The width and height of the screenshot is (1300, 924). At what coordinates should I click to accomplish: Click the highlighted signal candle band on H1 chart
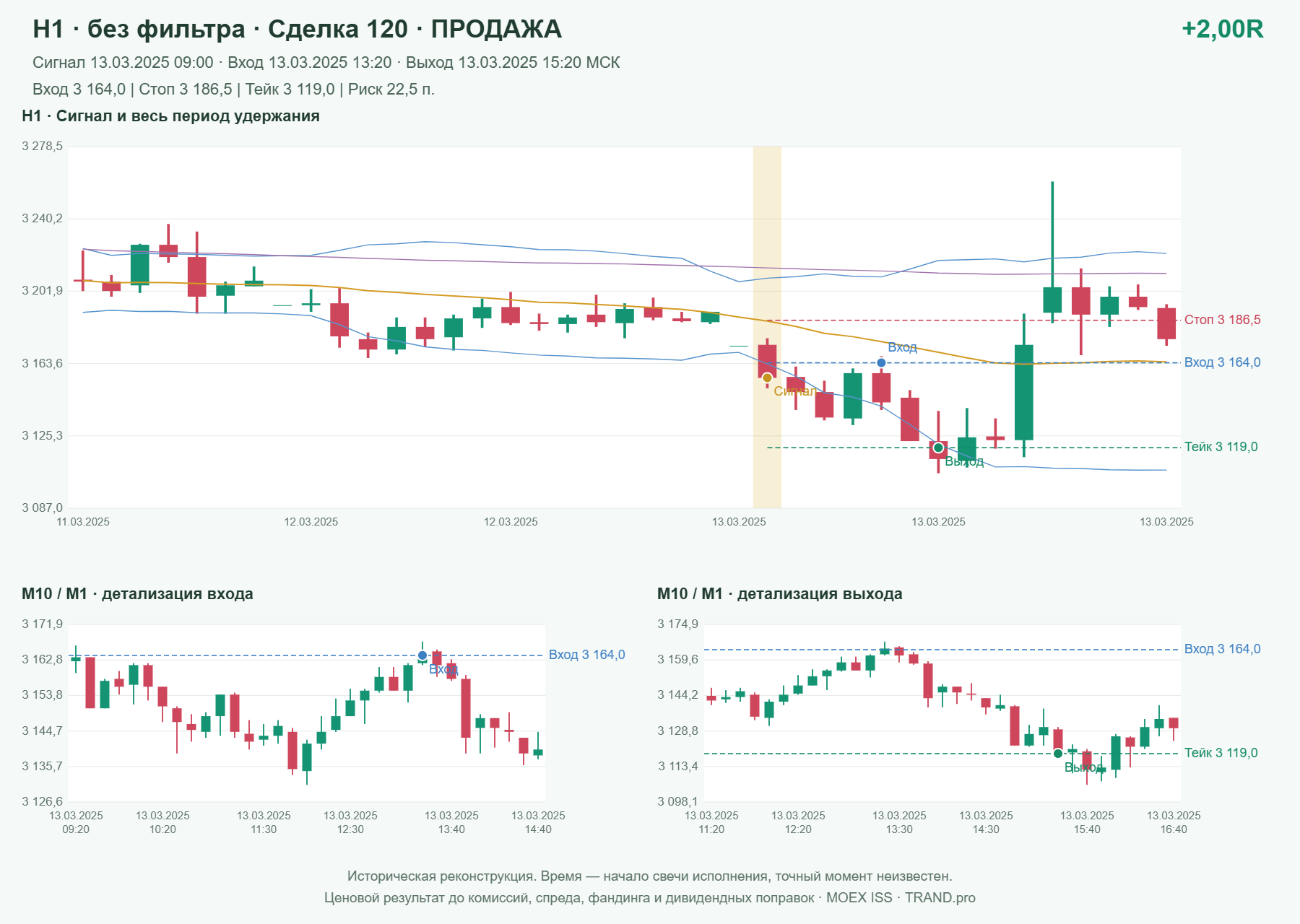(x=767, y=327)
